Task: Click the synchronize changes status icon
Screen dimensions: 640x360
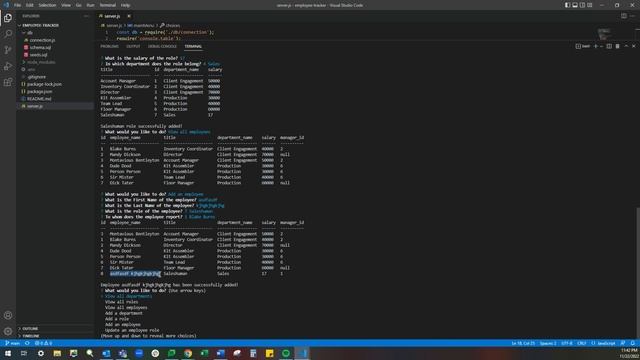Action: [27, 343]
